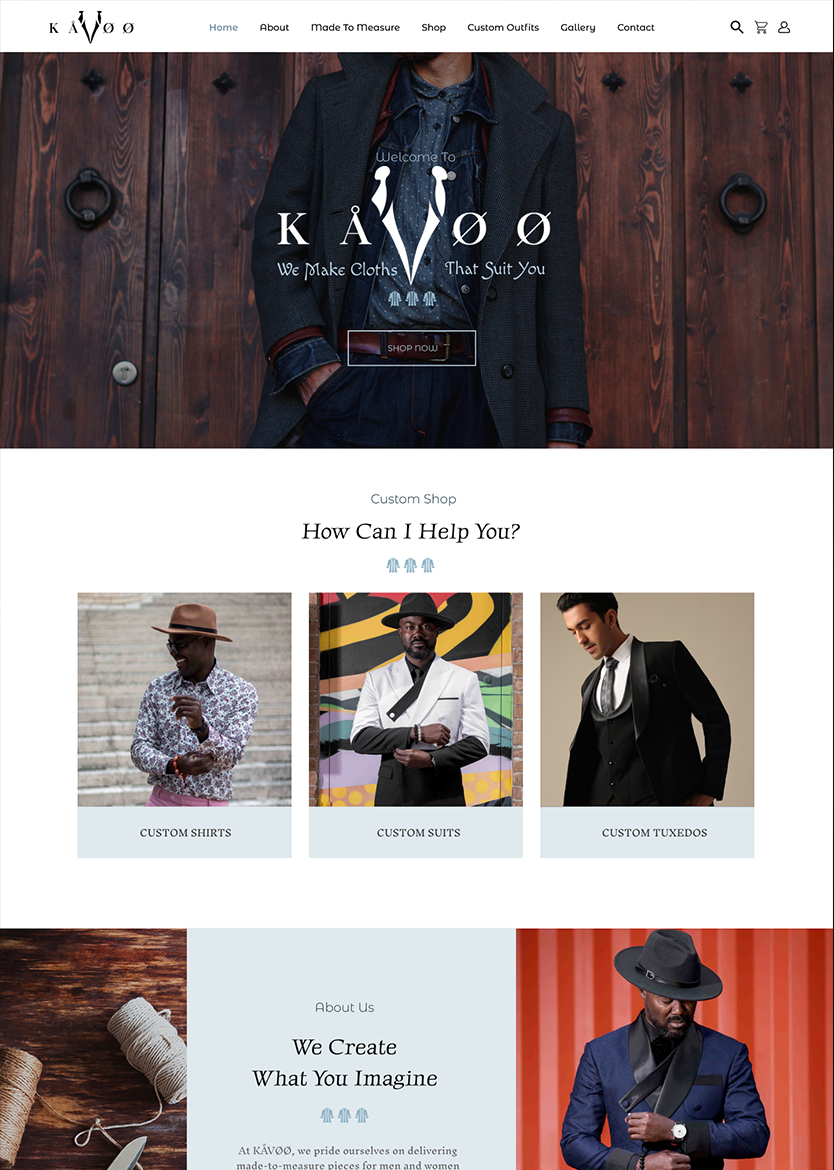Image resolution: width=834 pixels, height=1170 pixels.
Task: Click the shirt icons under How Can I Help You
Action: tap(410, 565)
